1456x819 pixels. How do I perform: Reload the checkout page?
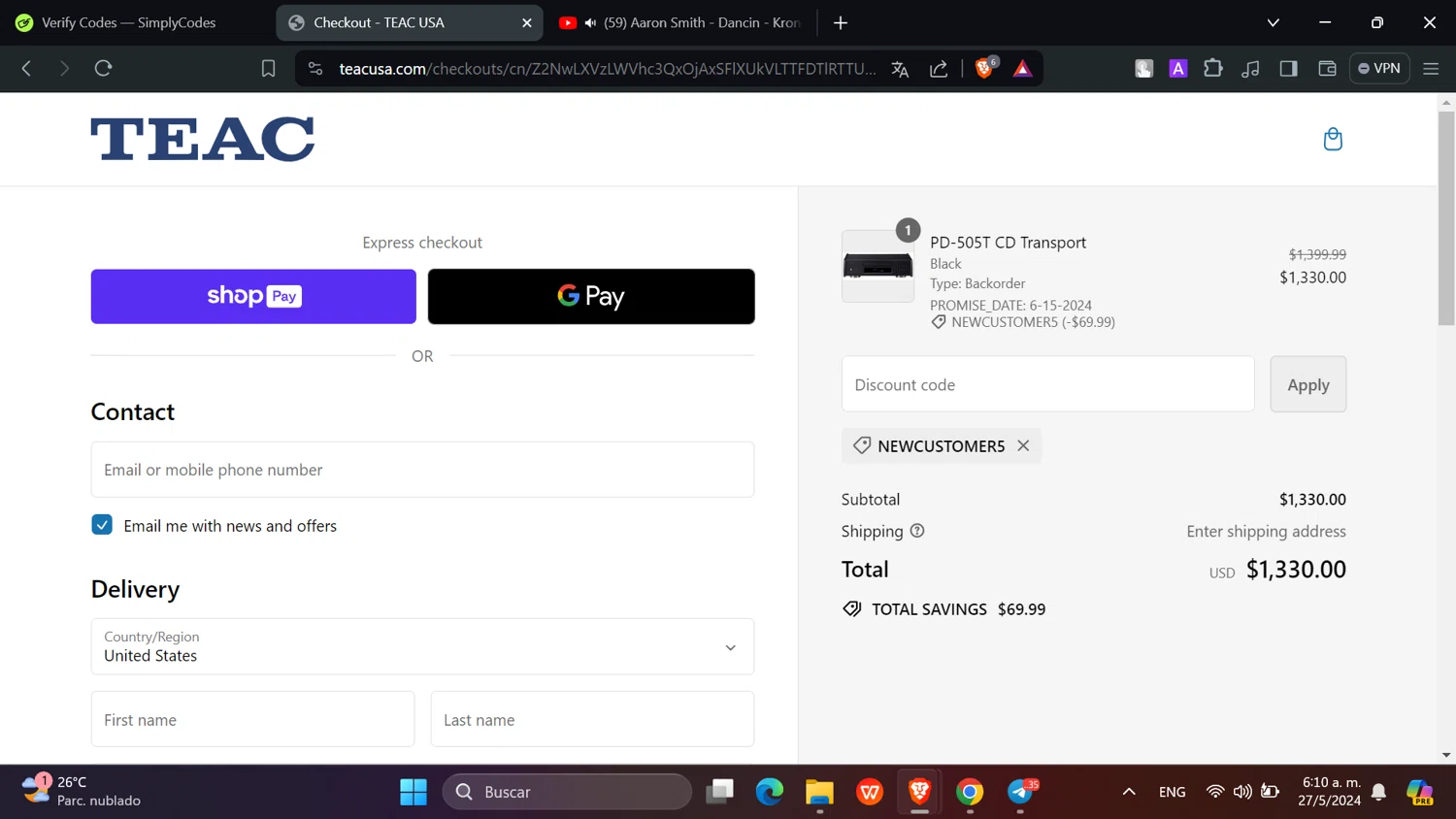(103, 68)
